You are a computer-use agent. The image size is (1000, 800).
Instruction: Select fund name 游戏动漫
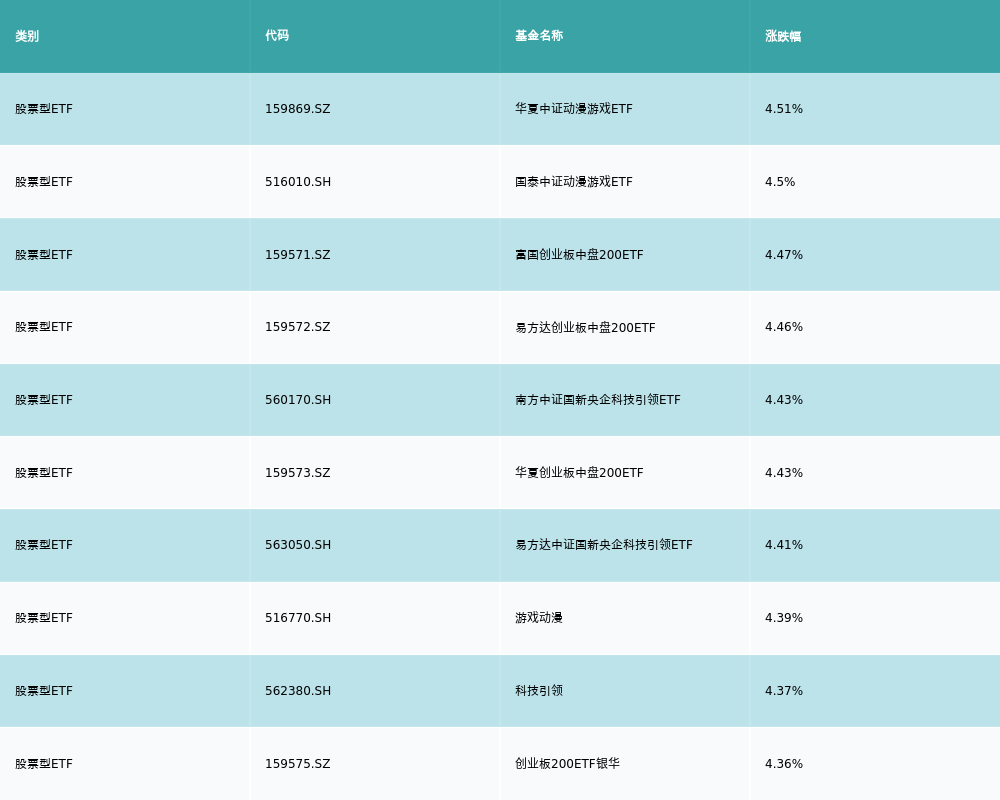tap(539, 618)
